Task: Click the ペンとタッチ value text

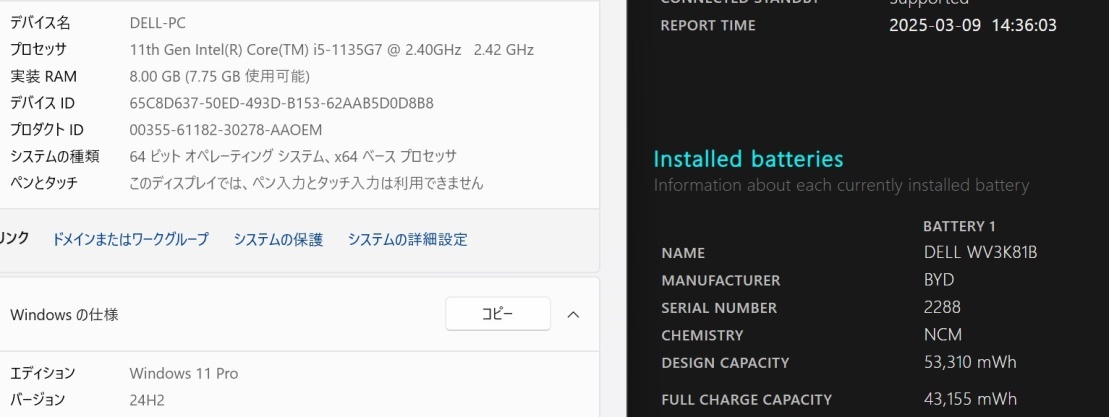Action: pos(306,184)
